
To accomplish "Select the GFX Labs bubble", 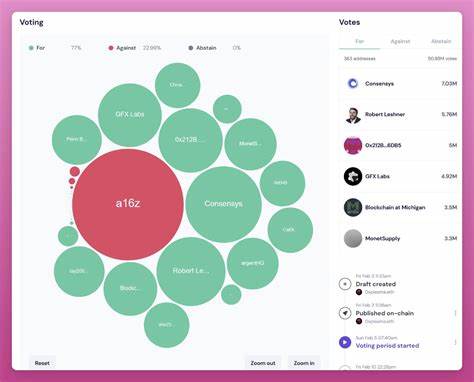I will click(x=130, y=115).
